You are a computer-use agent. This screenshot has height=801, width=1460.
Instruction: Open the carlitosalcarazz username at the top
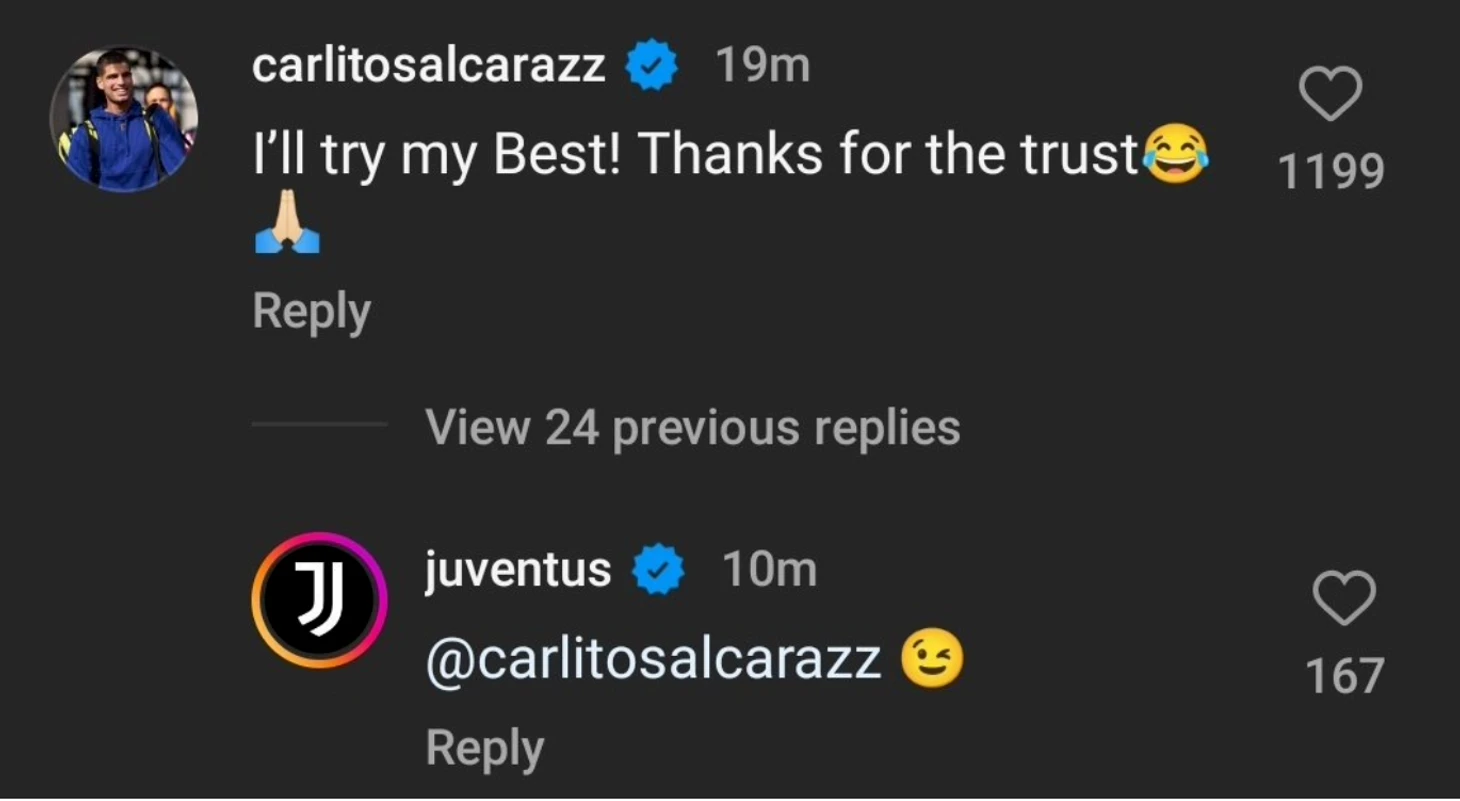pyautogui.click(x=428, y=65)
